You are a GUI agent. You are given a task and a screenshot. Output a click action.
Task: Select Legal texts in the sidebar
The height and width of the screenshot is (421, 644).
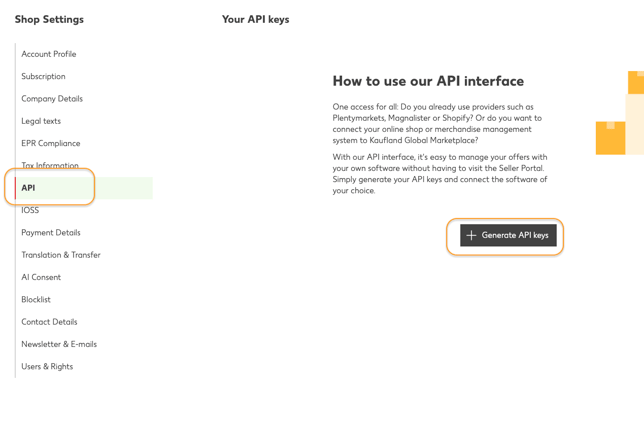[41, 121]
